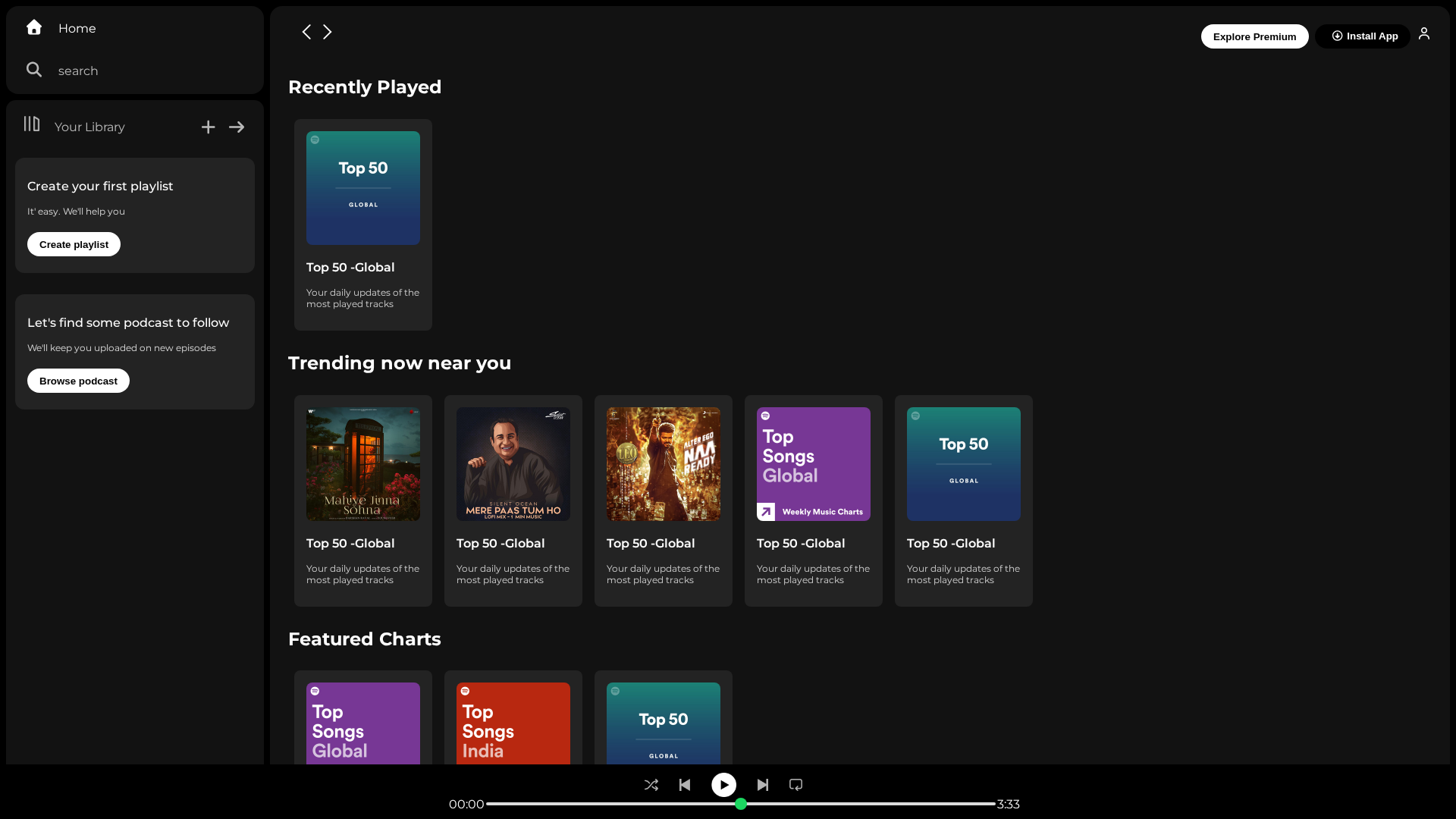1456x819 pixels.
Task: Click the Top 50 -Global title under Recently Played
Action: pos(350,267)
